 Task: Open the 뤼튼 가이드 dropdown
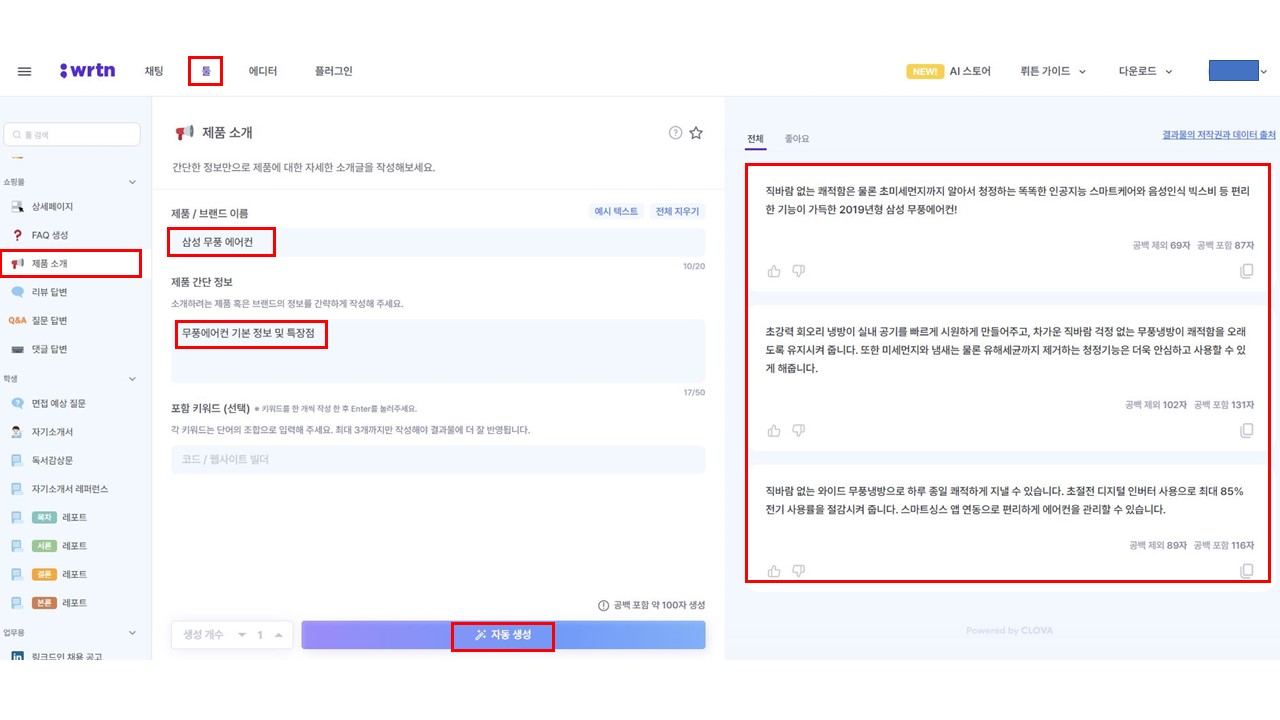tap(1053, 71)
